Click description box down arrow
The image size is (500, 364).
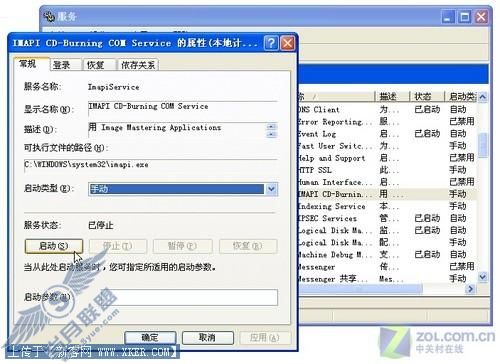click(272, 134)
